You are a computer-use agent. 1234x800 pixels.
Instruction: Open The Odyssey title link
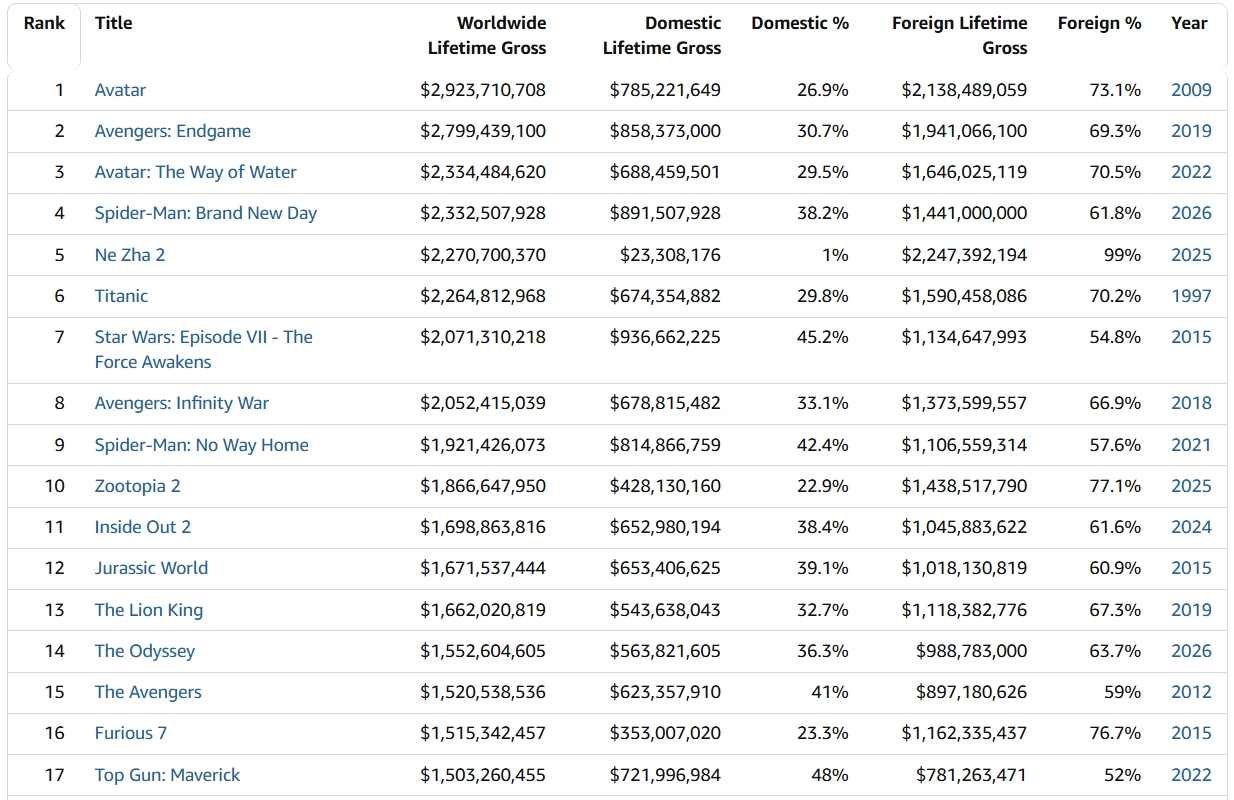coord(145,651)
